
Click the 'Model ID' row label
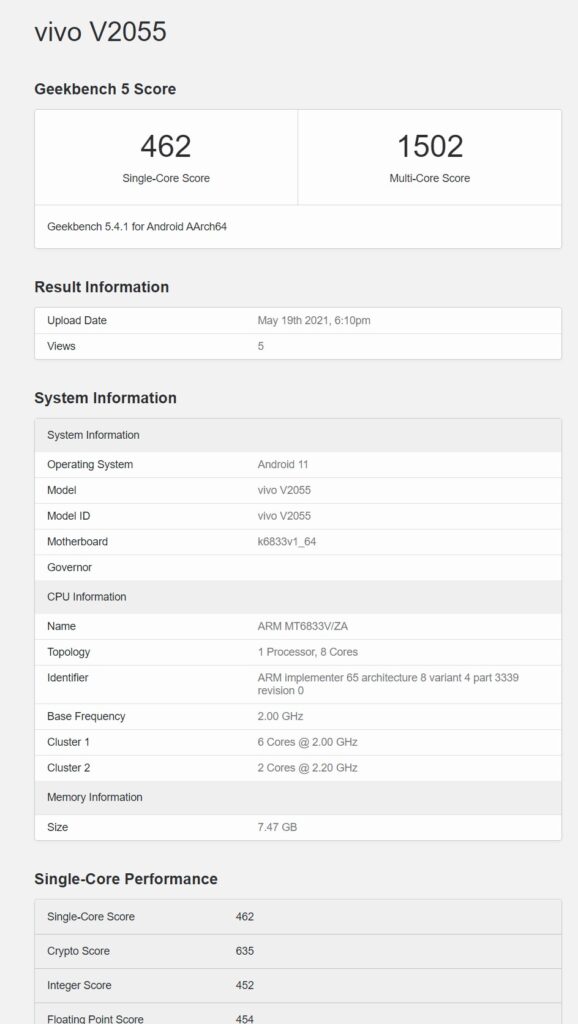click(x=69, y=516)
